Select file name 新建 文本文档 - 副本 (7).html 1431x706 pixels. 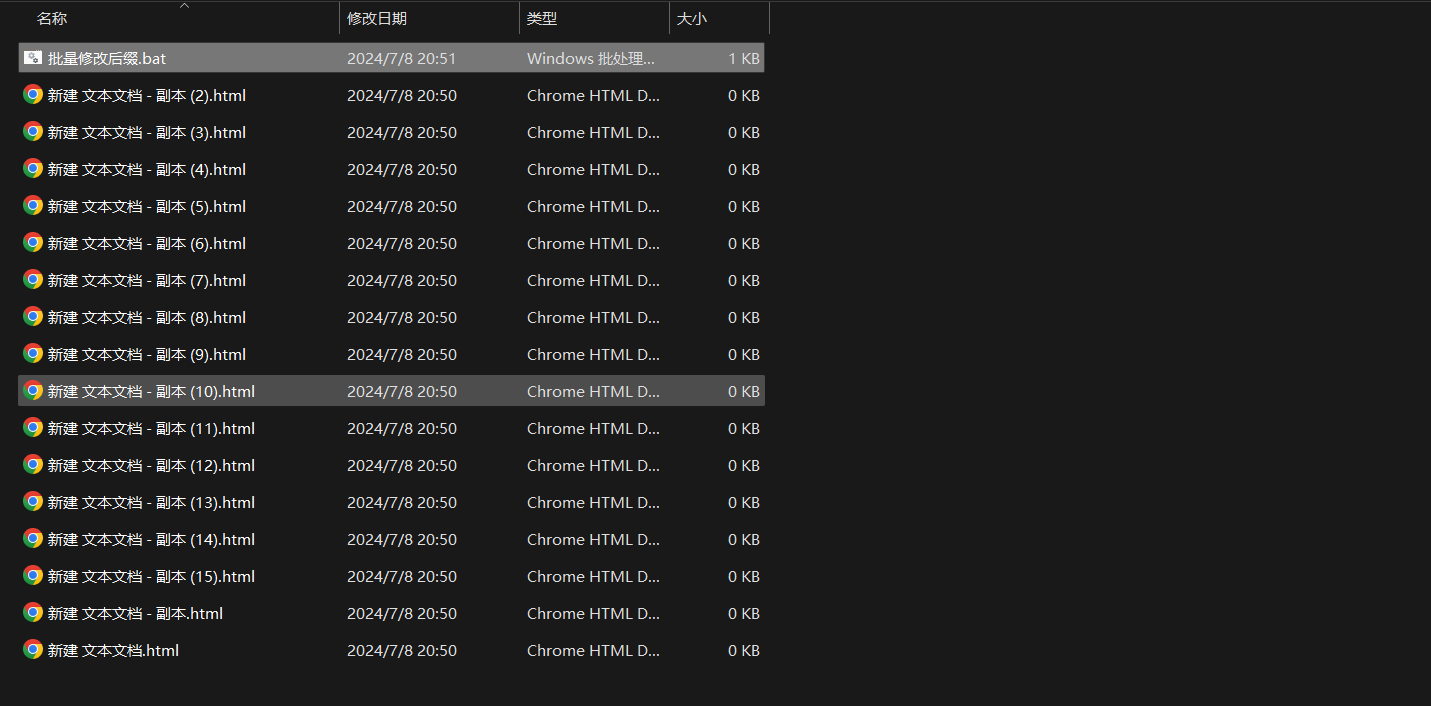tap(147, 280)
